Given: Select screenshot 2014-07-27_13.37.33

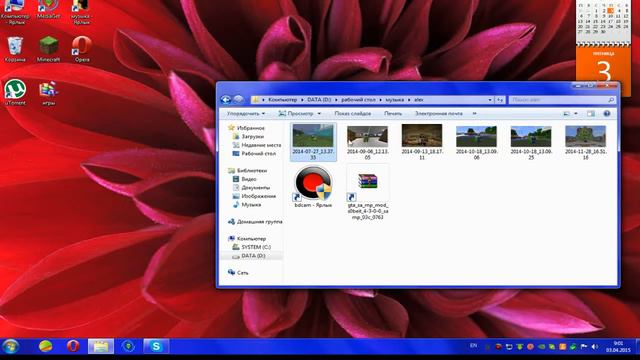Looking at the screenshot, I should tap(313, 142).
